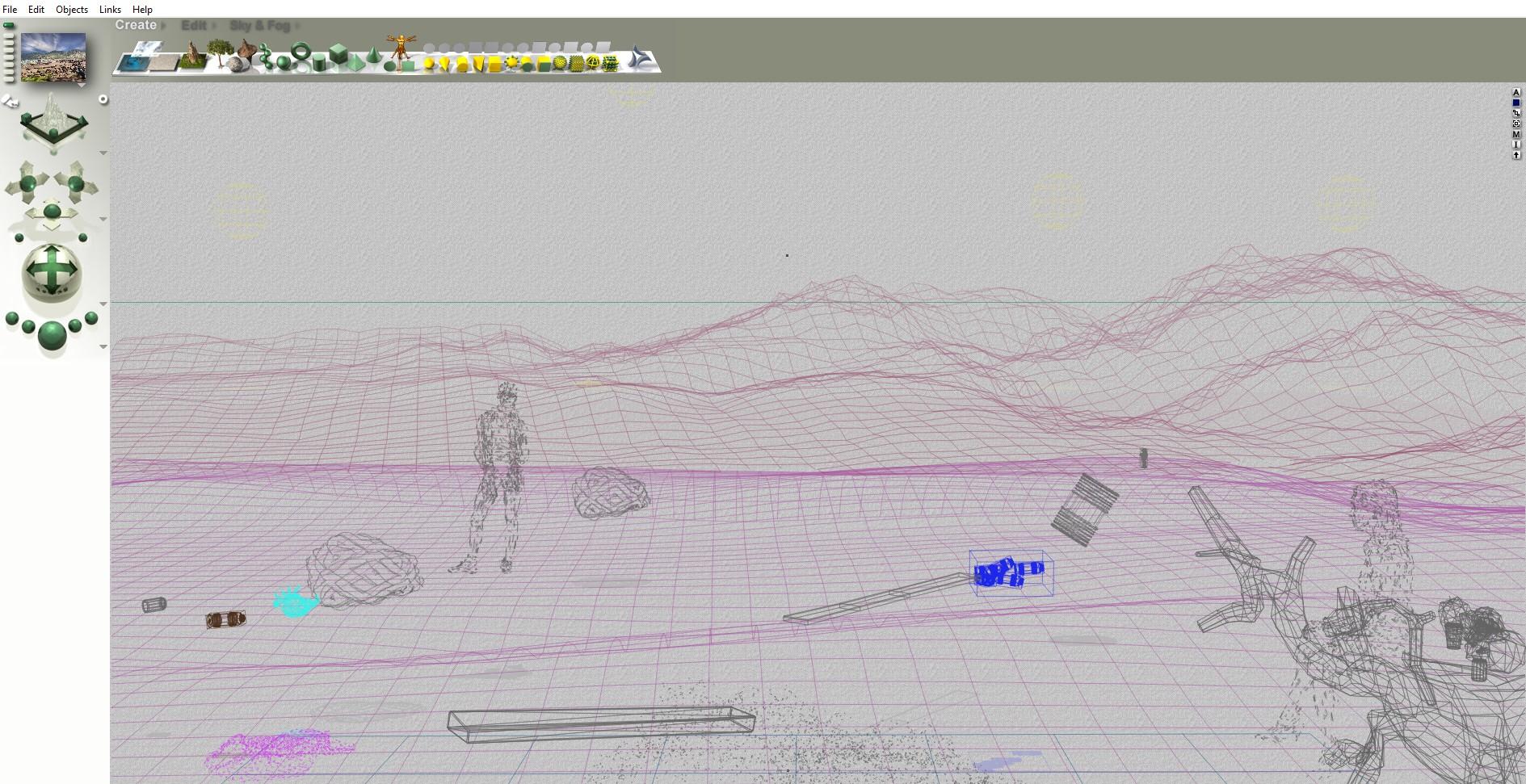Select the second memory dot from top
The width and height of the screenshot is (1526, 784).
[x=9, y=36]
